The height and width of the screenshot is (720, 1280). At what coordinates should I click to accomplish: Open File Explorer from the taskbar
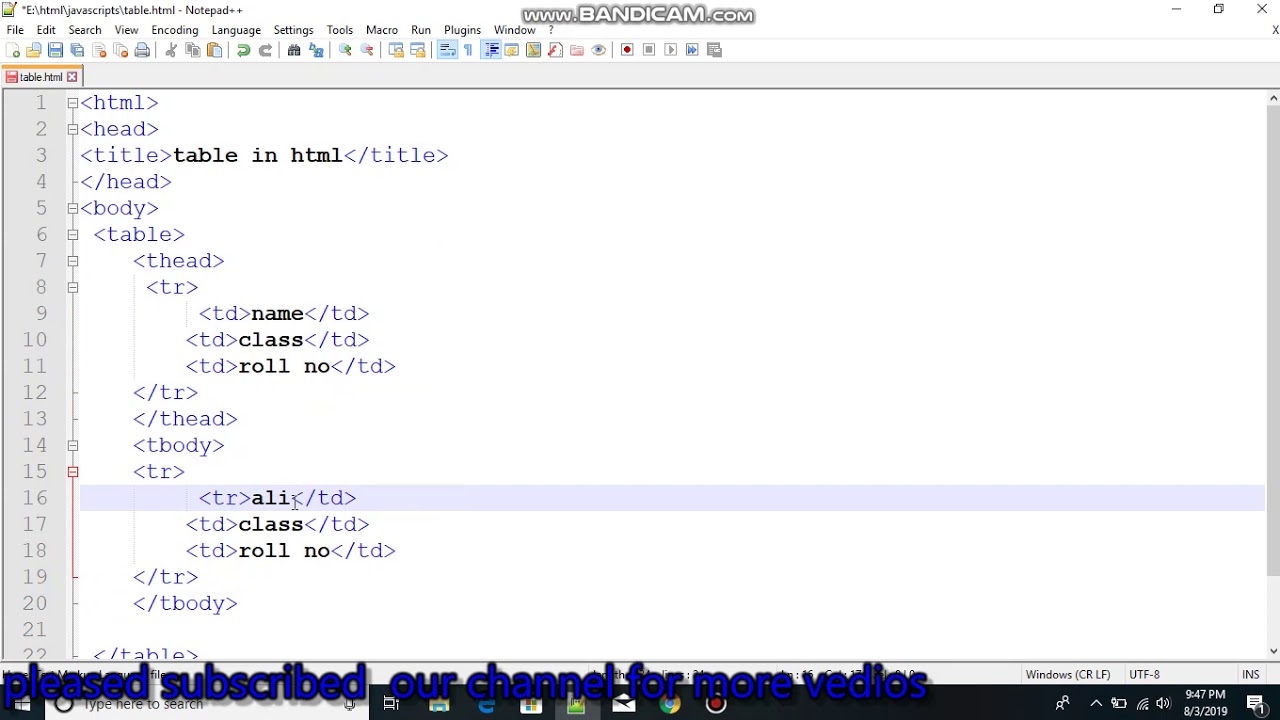pyautogui.click(x=439, y=704)
